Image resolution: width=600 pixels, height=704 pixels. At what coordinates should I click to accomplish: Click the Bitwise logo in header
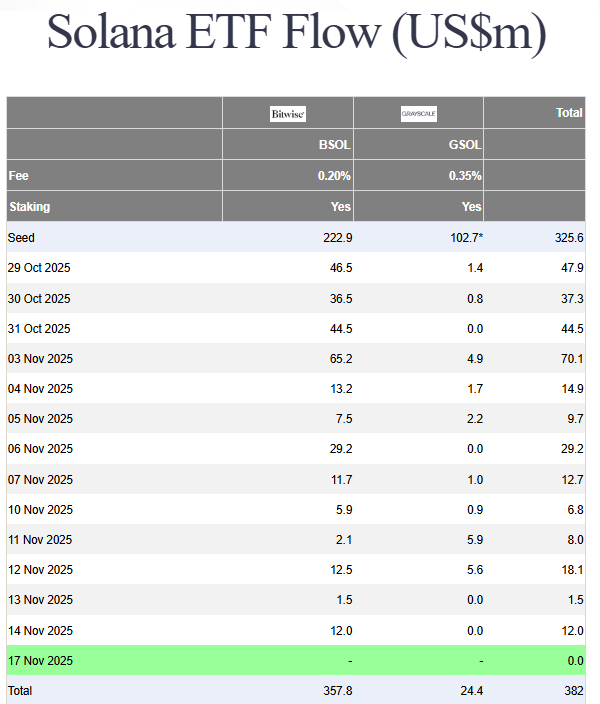tap(288, 114)
